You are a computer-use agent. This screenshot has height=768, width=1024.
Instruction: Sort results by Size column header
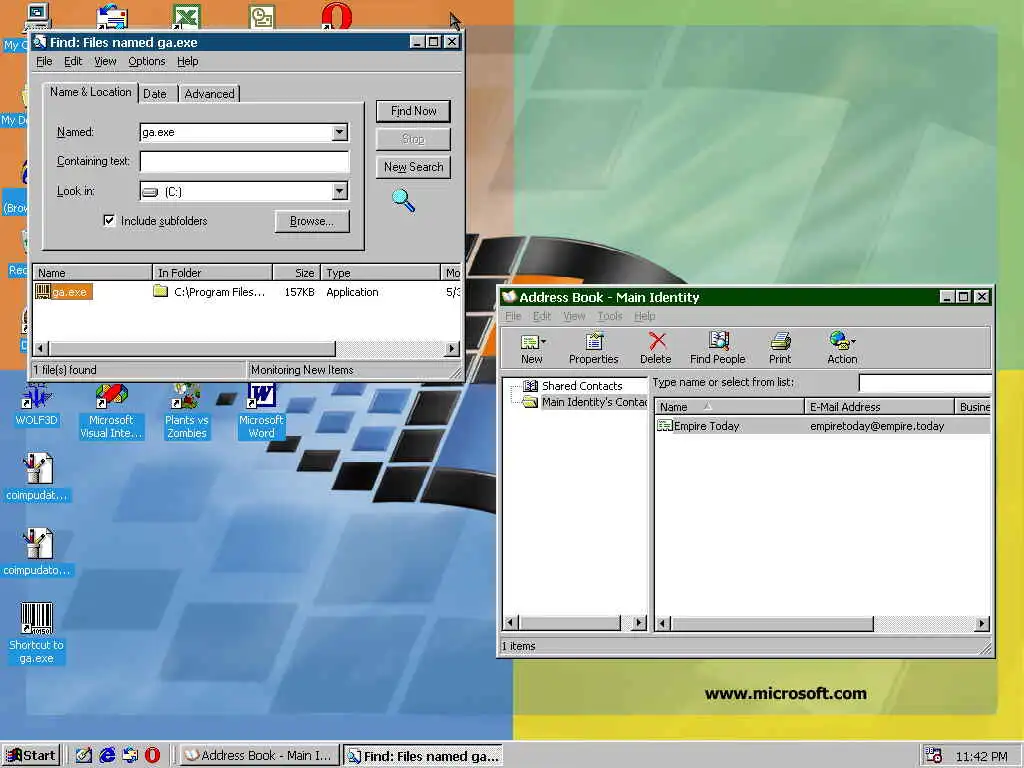pos(296,272)
